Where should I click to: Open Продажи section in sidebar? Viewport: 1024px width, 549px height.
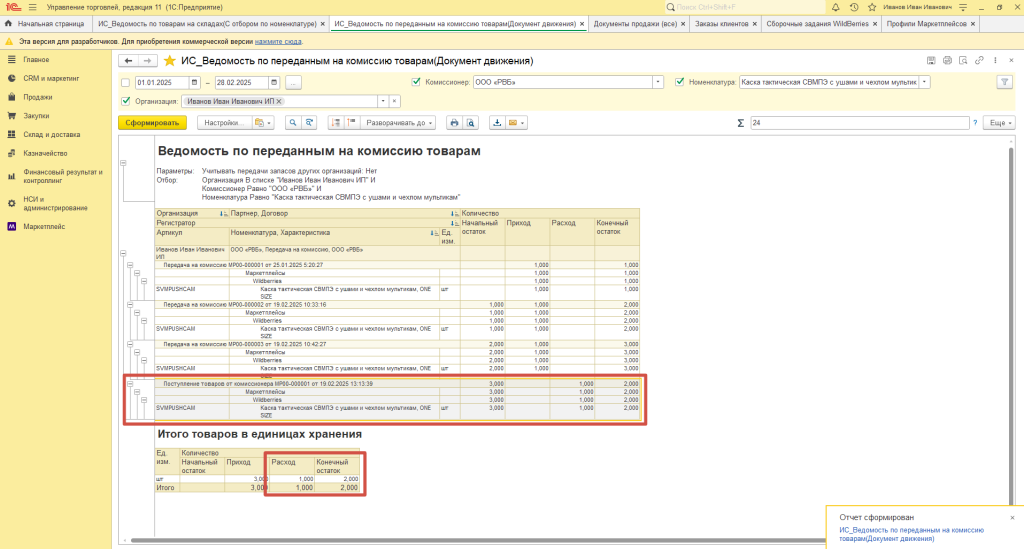38,97
